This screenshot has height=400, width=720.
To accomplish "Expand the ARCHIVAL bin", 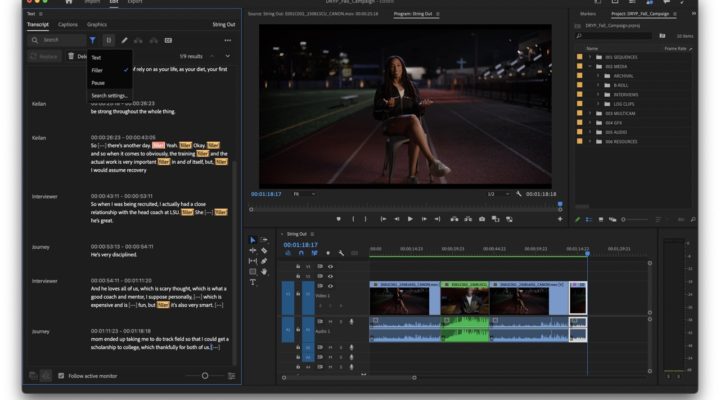I will coord(598,76).
